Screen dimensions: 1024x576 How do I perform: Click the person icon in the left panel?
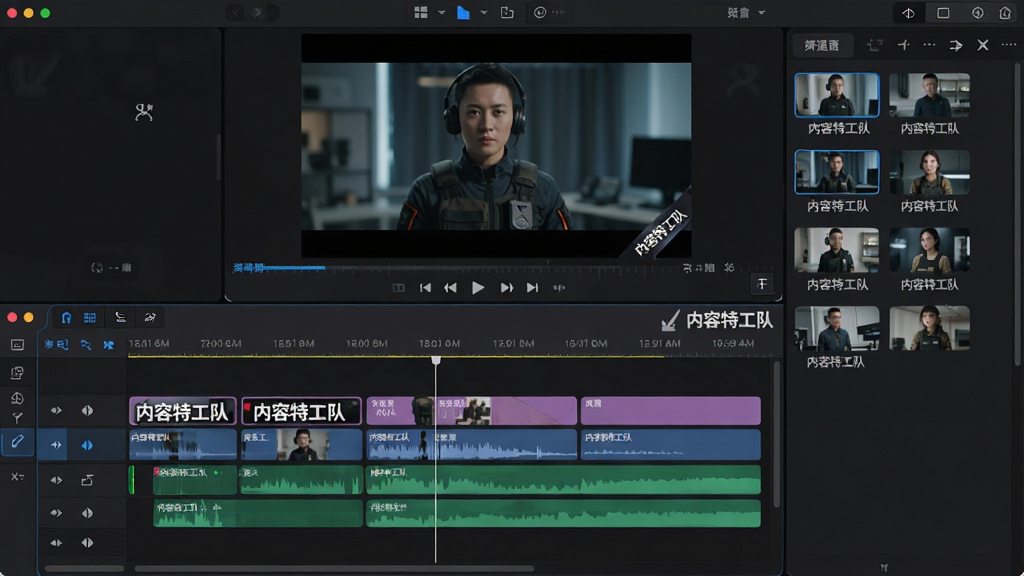(x=144, y=112)
